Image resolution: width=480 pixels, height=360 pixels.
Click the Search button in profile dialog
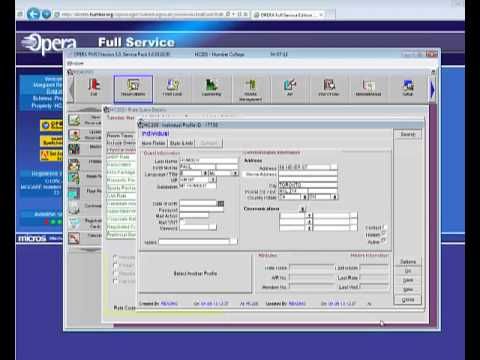408,134
